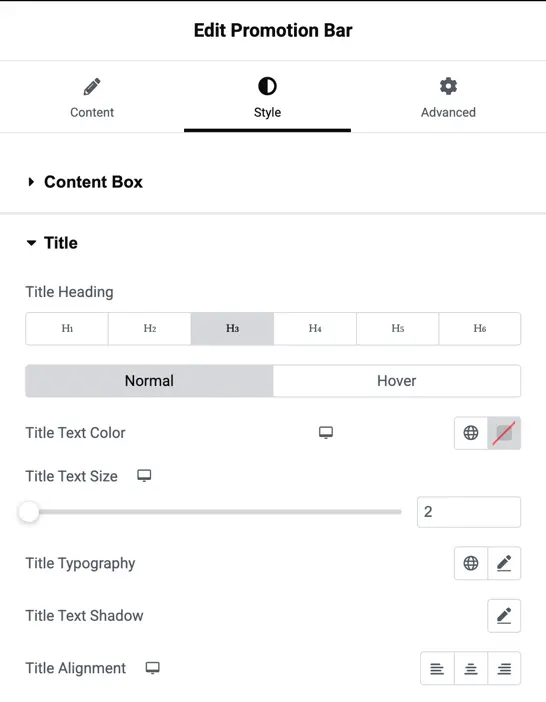Viewport: 546px width, 702px height.
Task: Click responsive device icon next to Title Alignment
Action: coord(153,668)
